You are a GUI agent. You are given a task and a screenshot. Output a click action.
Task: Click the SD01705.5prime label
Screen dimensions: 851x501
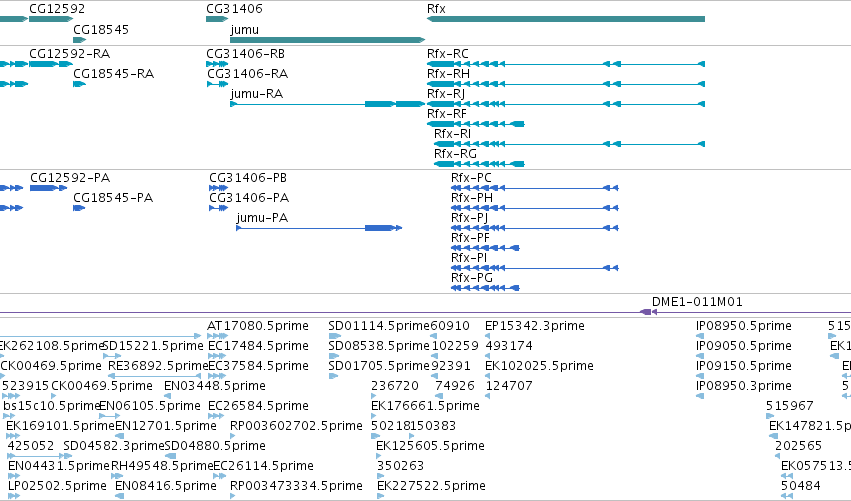click(379, 366)
